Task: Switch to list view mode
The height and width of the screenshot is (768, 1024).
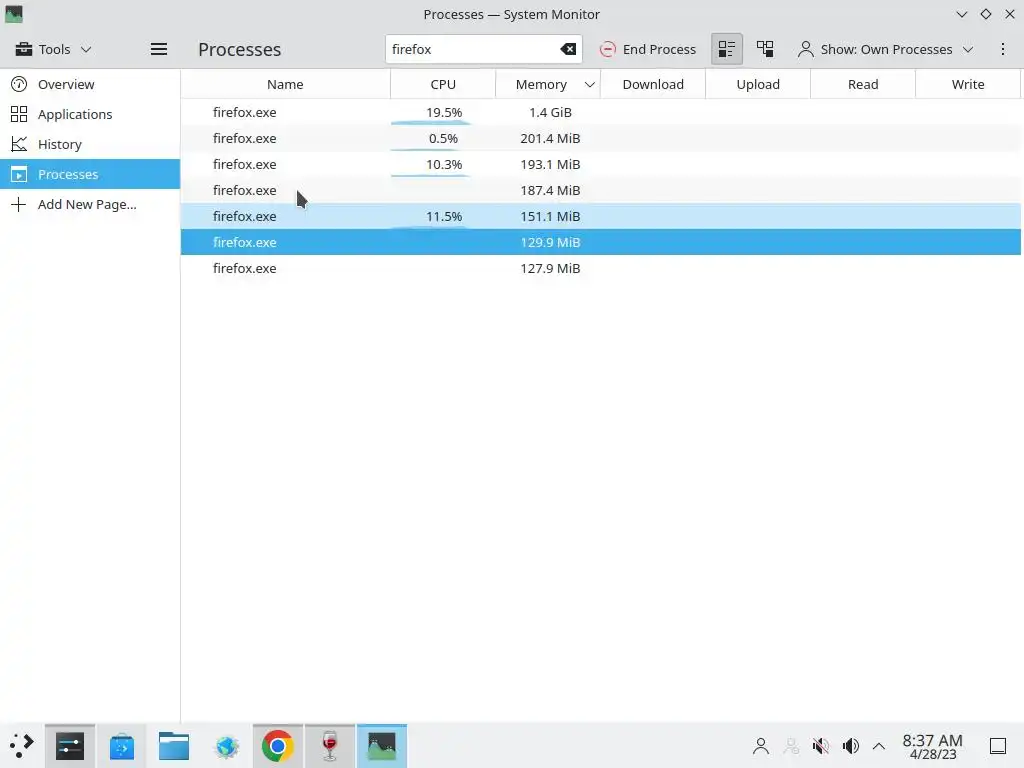Action: coord(727,49)
